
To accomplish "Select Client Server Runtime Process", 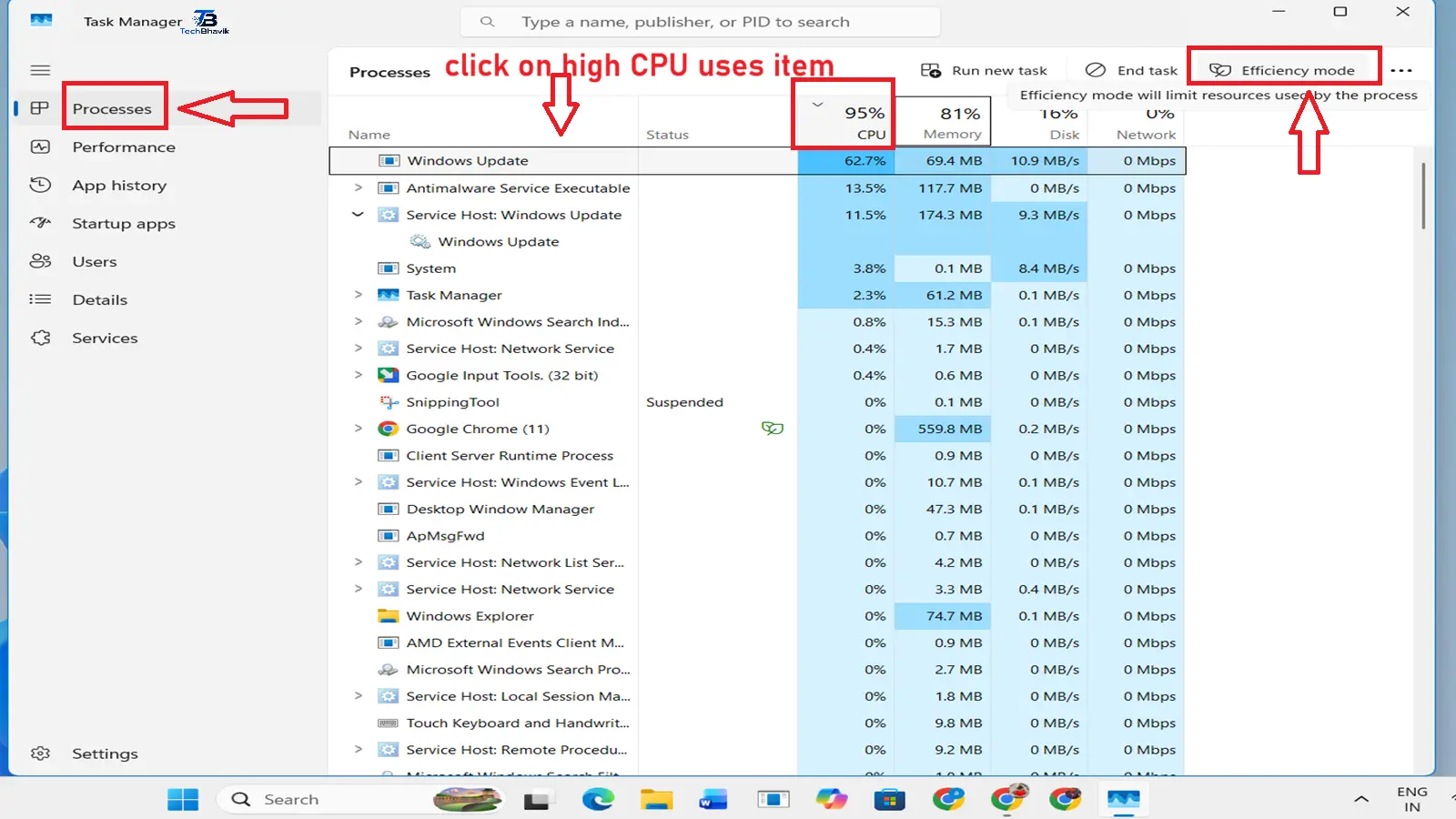I will pos(757,456).
